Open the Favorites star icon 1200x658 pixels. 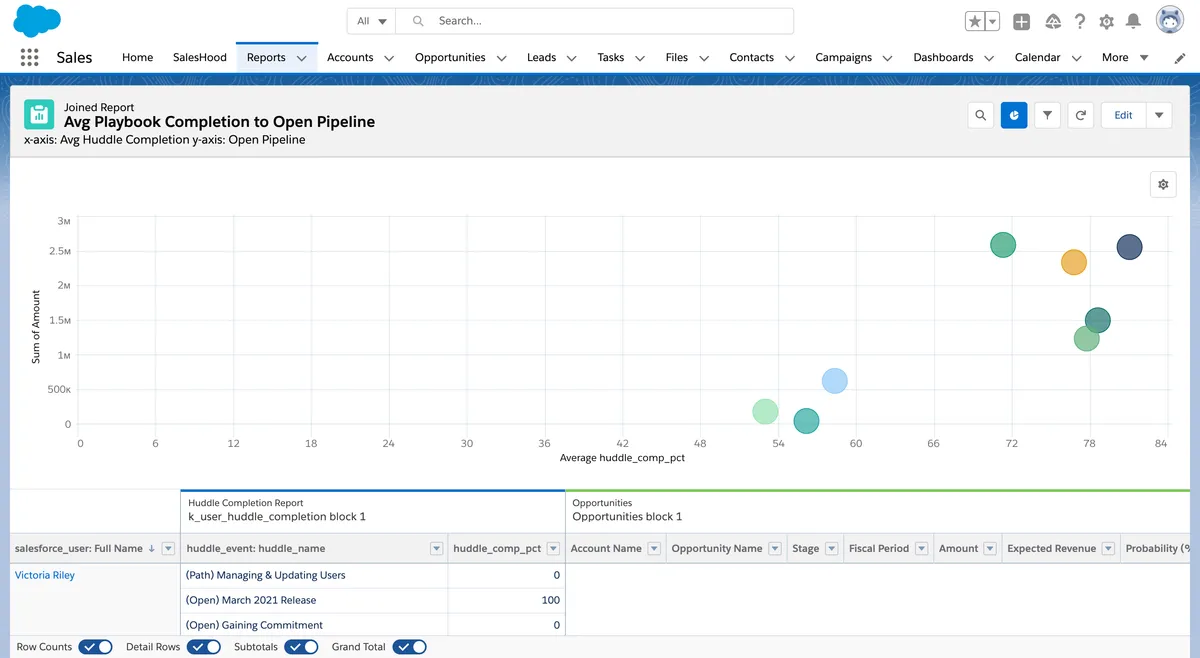pos(975,21)
